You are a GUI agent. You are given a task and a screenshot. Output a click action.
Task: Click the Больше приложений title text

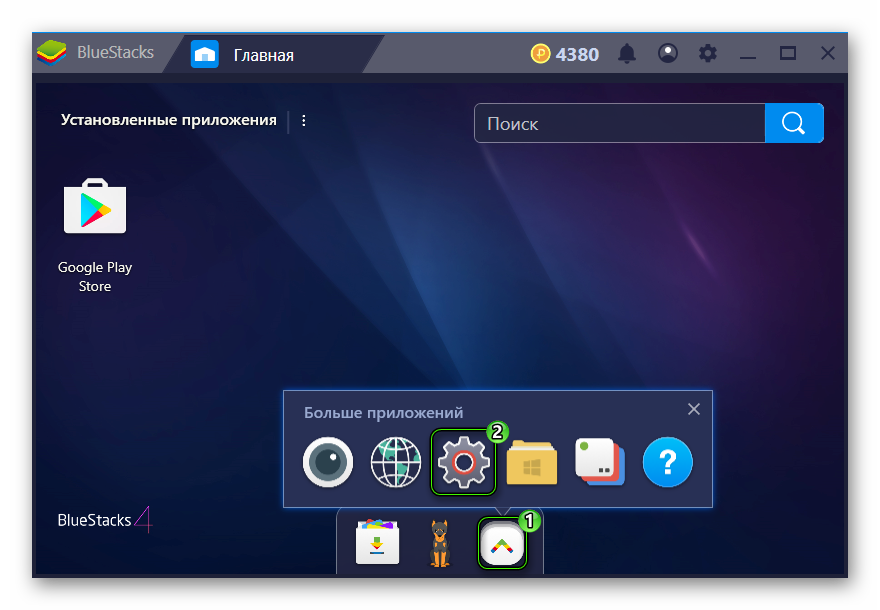click(383, 412)
